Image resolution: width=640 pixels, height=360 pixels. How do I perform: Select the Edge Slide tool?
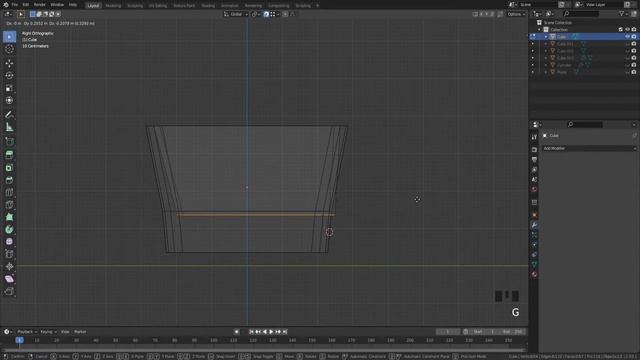tap(9, 254)
